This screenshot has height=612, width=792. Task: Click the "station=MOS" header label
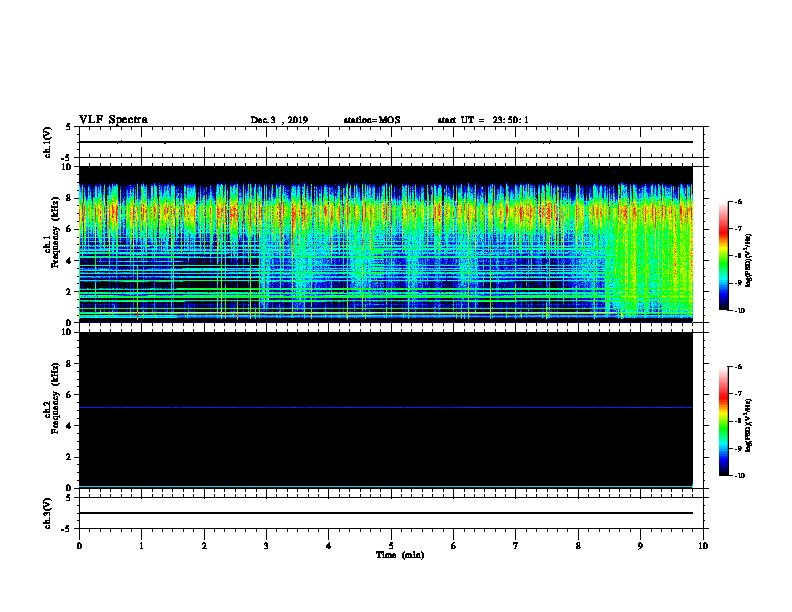pos(372,120)
